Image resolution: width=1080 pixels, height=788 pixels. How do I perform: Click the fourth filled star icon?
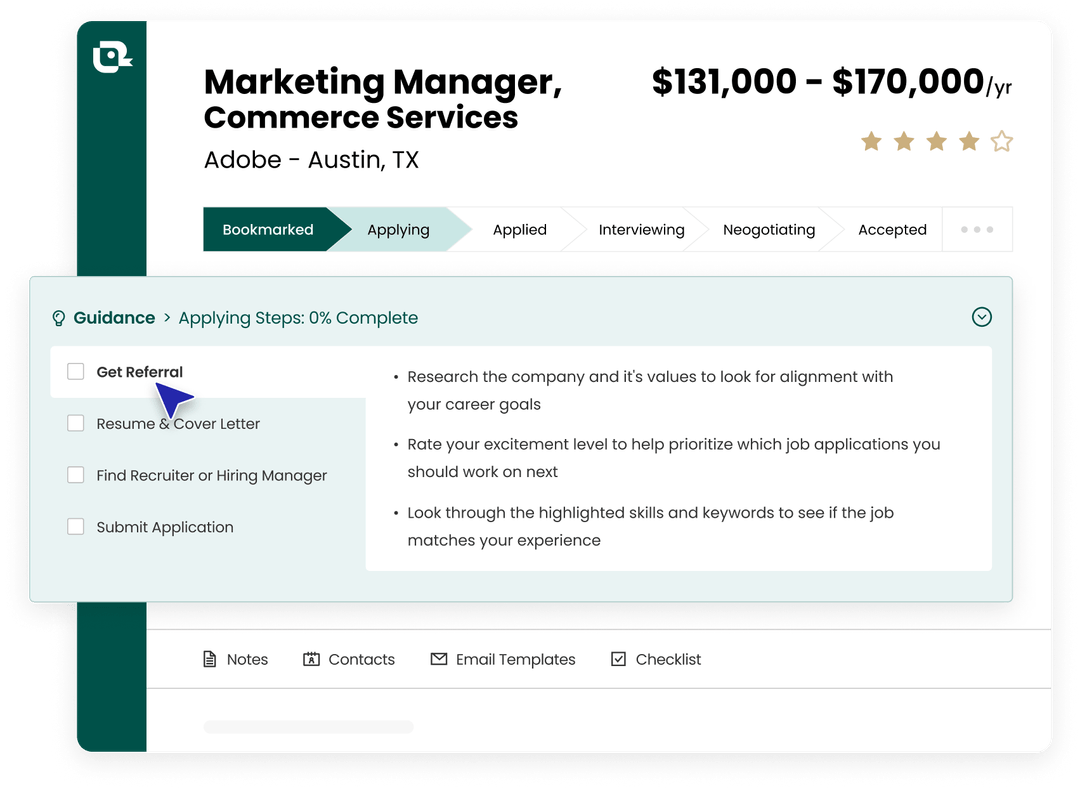(968, 141)
